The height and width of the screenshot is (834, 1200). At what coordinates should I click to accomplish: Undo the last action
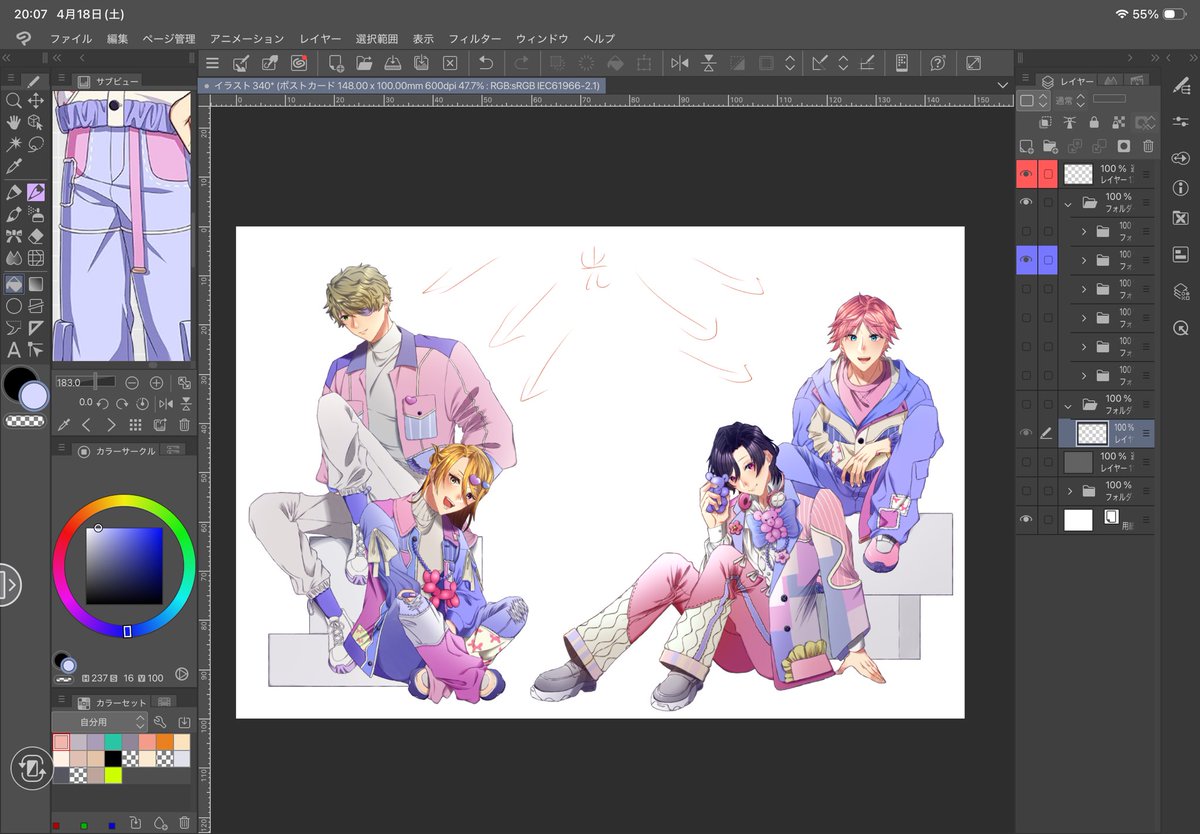point(487,64)
